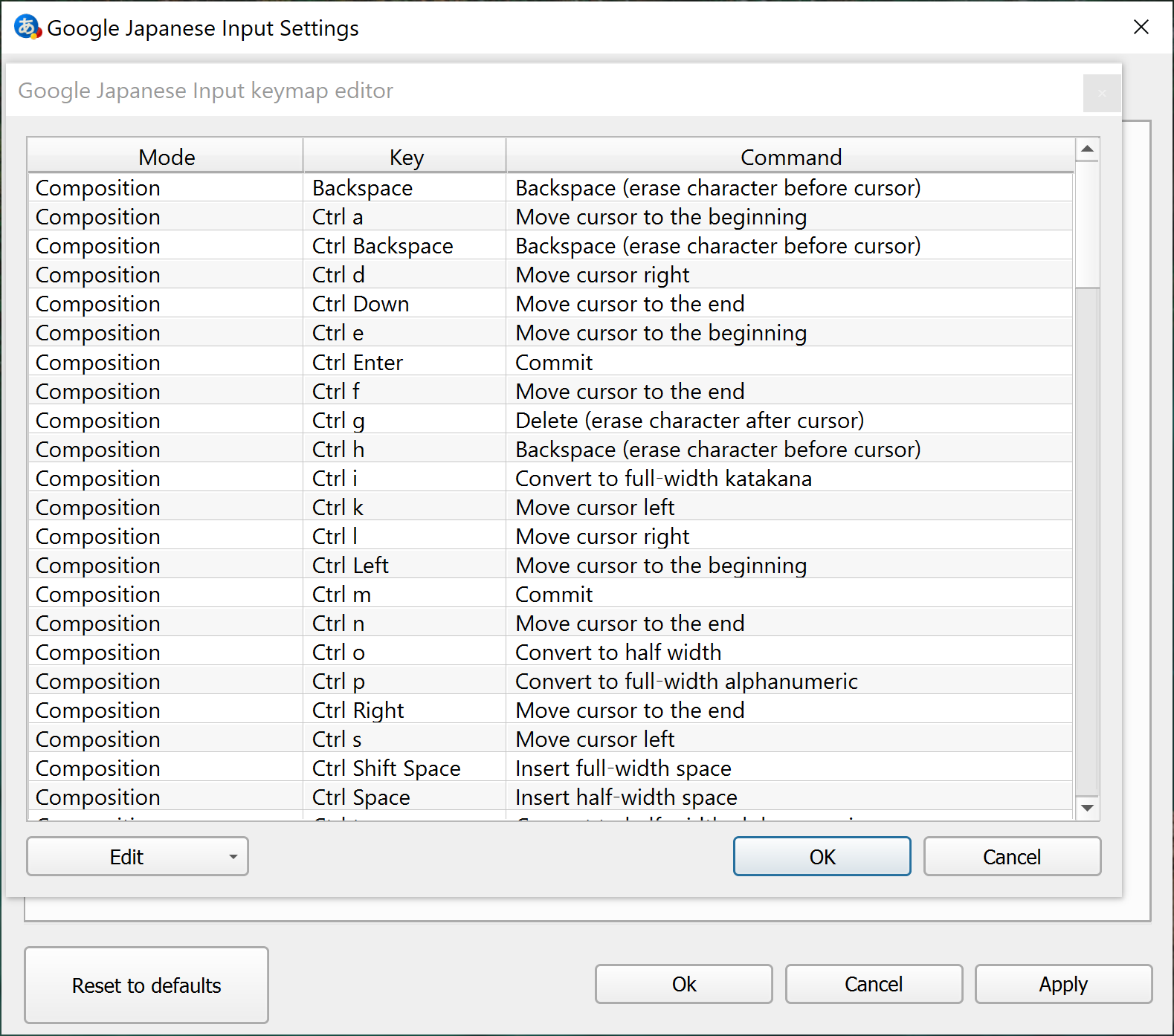Screen dimensions: 1174x1036
Task: Click OK in the keymap editor
Action: [x=822, y=857]
